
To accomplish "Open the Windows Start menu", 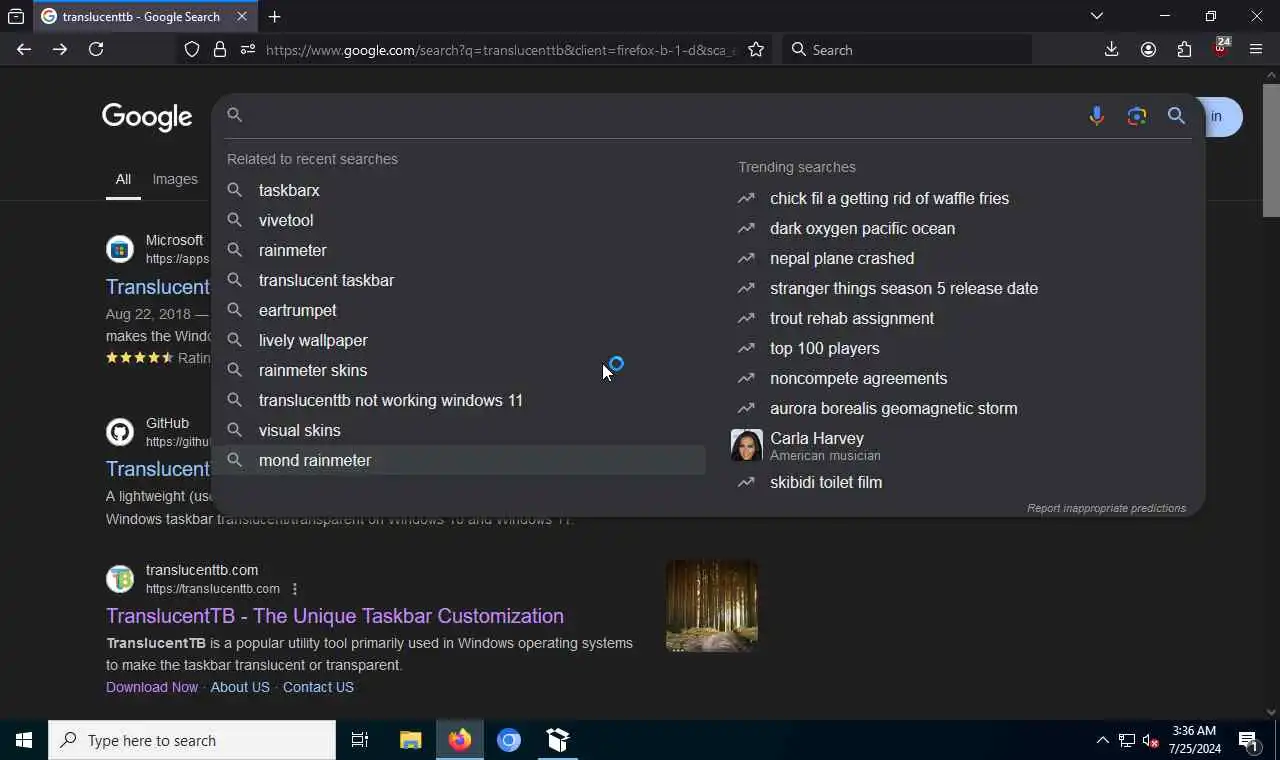I will (x=24, y=740).
